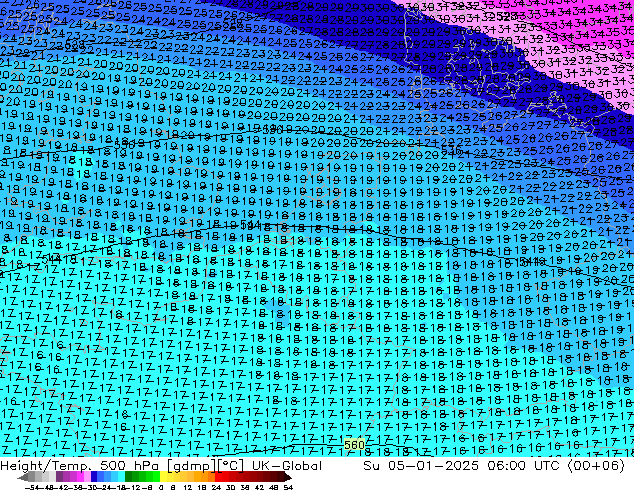The image size is (634, 490).
Task: Click the yellow legend swatch right of 0
Action: (163, 476)
